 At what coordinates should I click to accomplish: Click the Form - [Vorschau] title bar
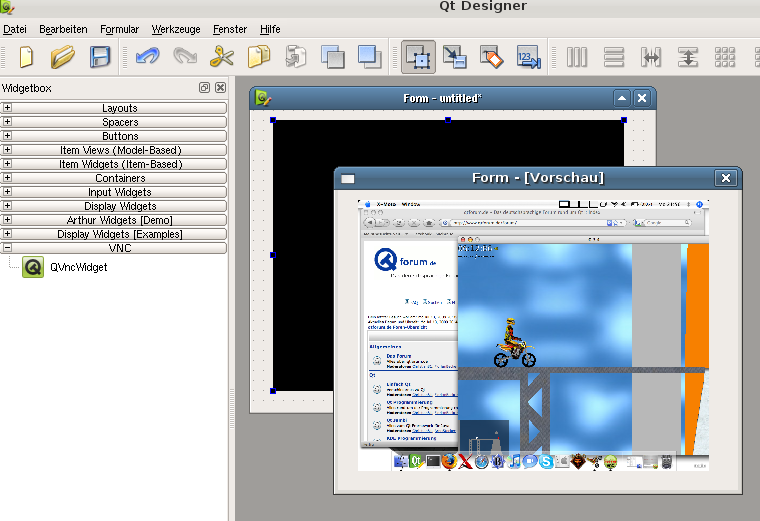point(538,178)
